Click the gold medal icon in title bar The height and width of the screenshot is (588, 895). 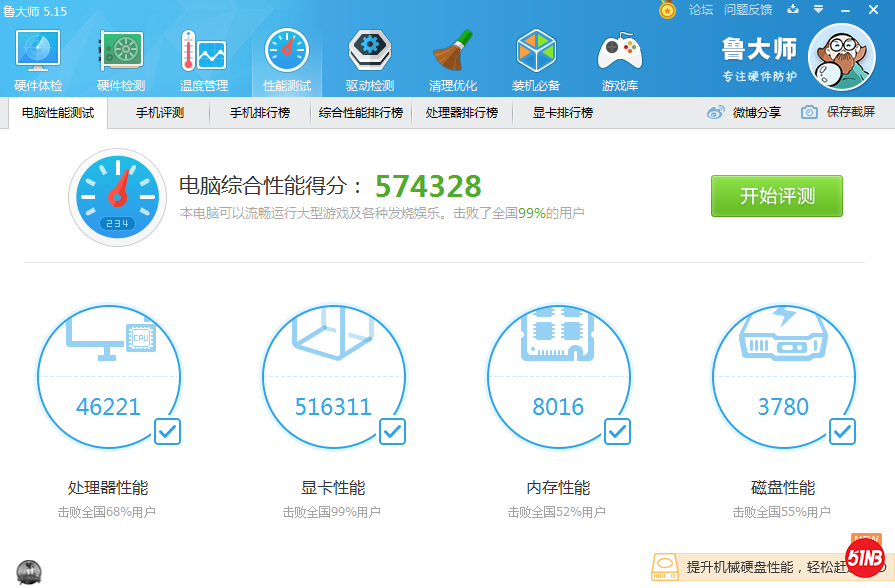pos(666,10)
